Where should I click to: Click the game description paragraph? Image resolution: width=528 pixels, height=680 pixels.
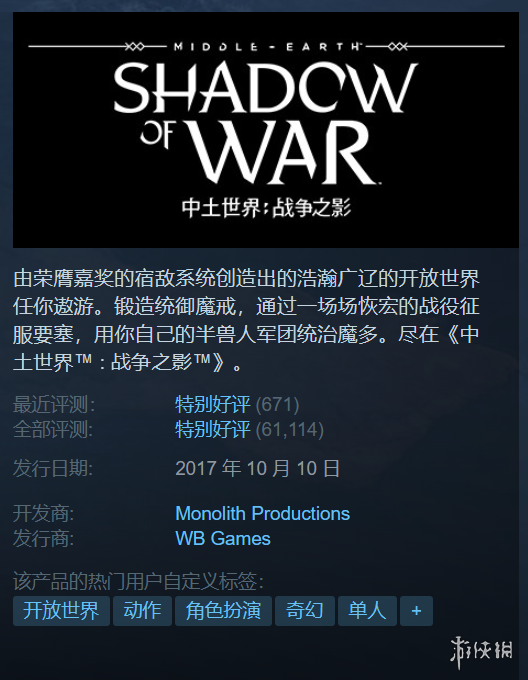click(246, 320)
